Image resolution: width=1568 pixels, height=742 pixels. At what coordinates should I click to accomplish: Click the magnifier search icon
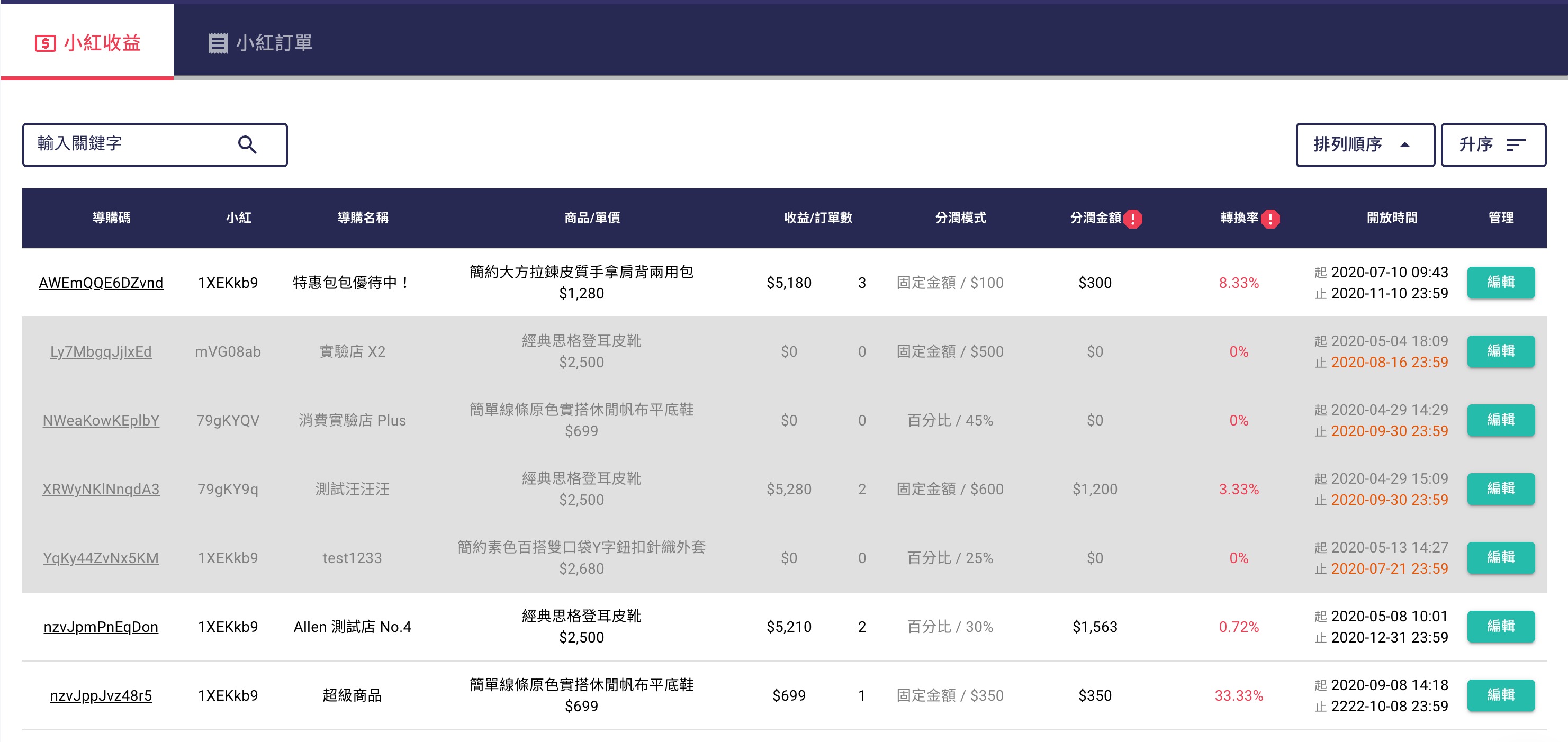click(x=247, y=144)
